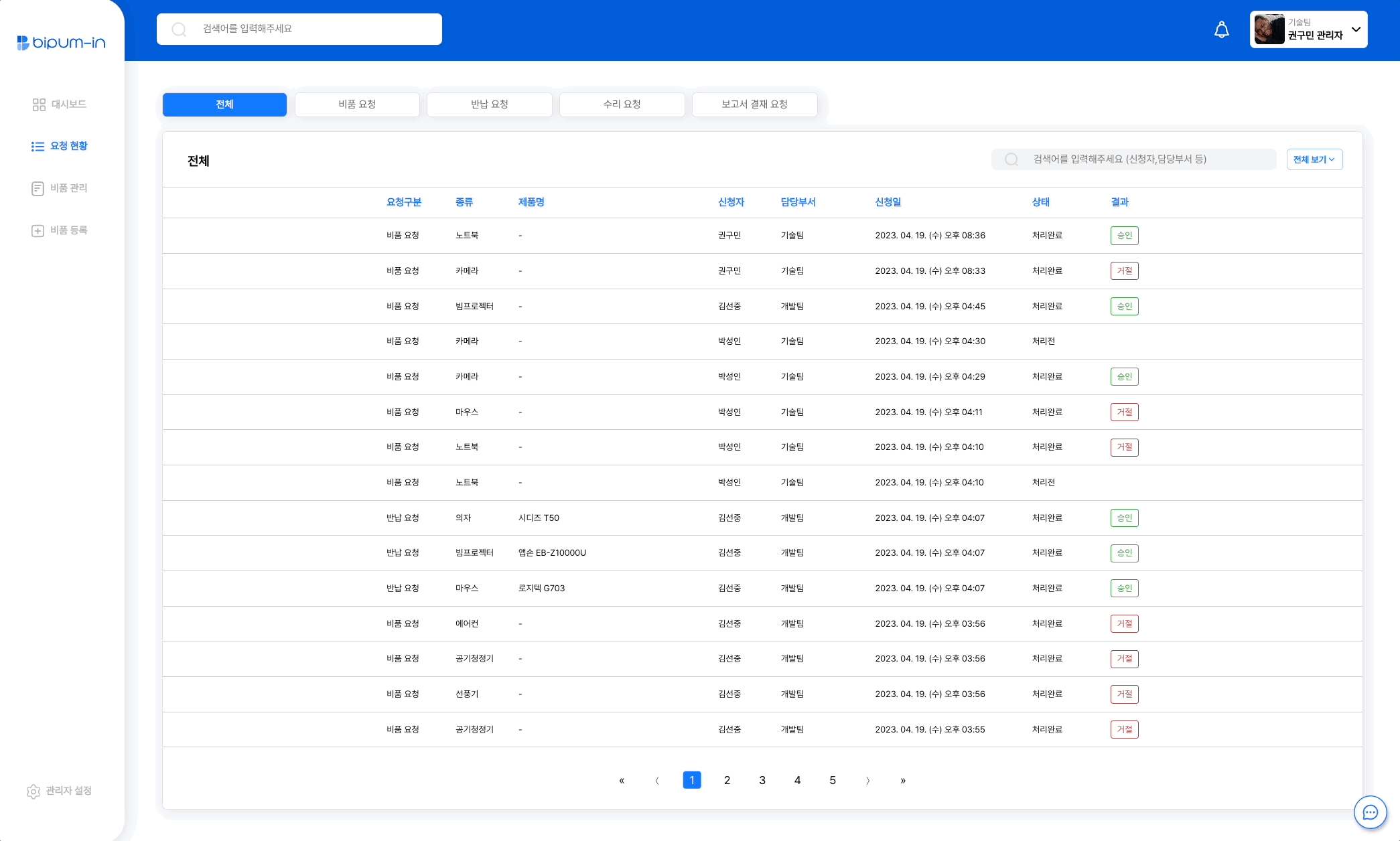Viewport: 1400px width, 841px height.
Task: Click the 비품 관리 document icon
Action: (38, 189)
